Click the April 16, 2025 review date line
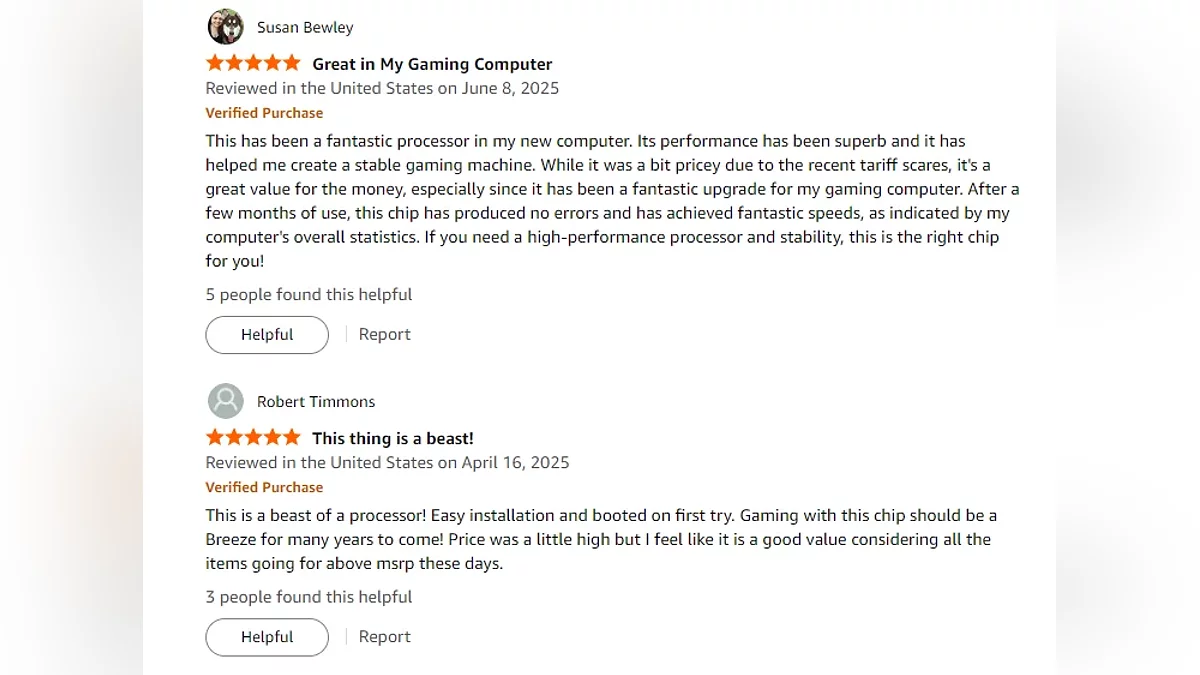Image resolution: width=1200 pixels, height=675 pixels. pos(387,462)
